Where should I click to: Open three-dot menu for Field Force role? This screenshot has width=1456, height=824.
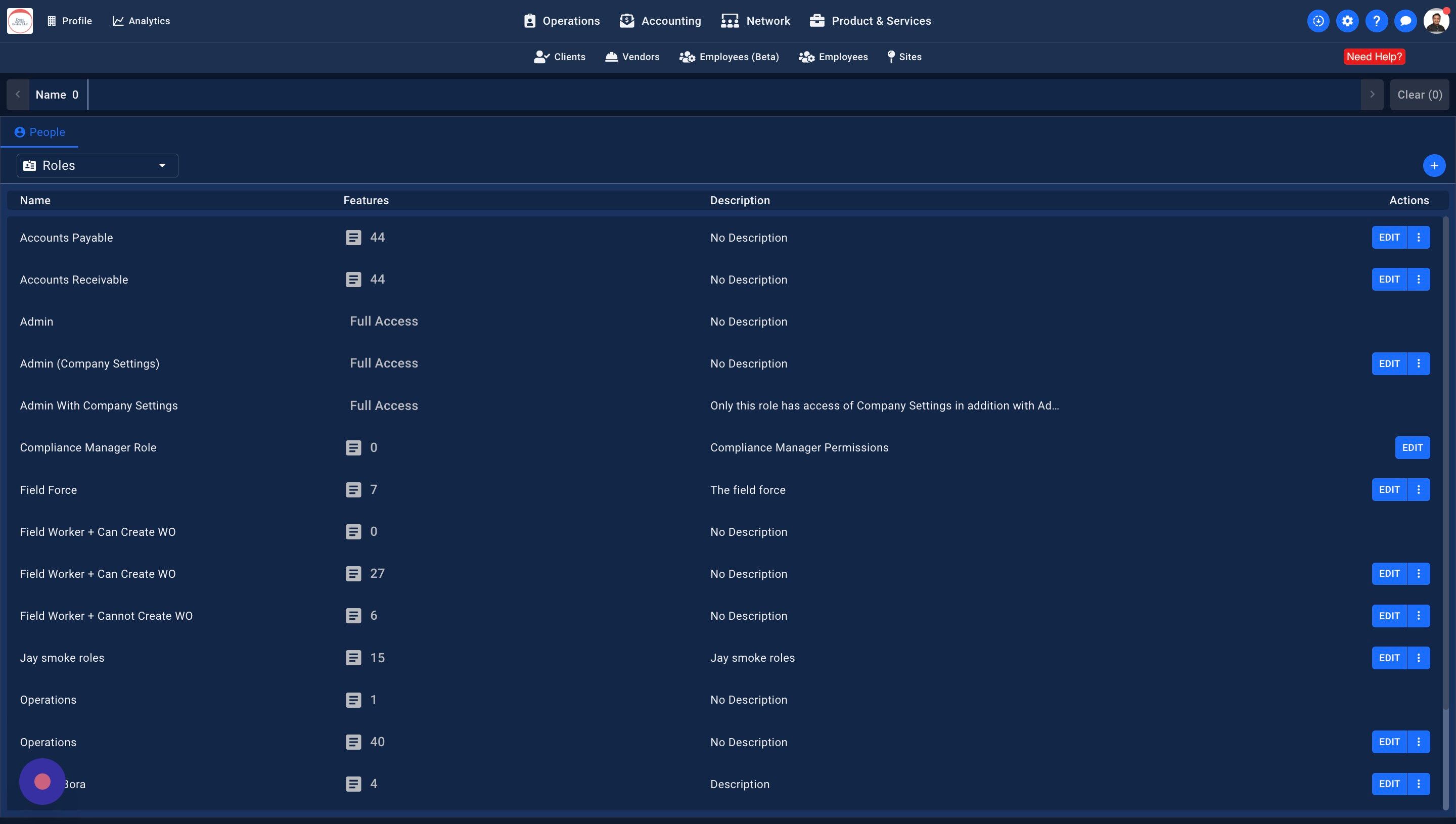click(x=1418, y=489)
